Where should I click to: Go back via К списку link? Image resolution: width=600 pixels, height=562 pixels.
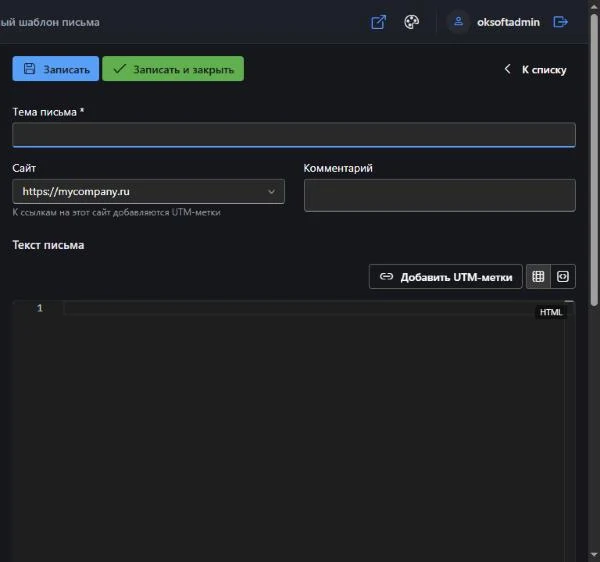(x=535, y=70)
